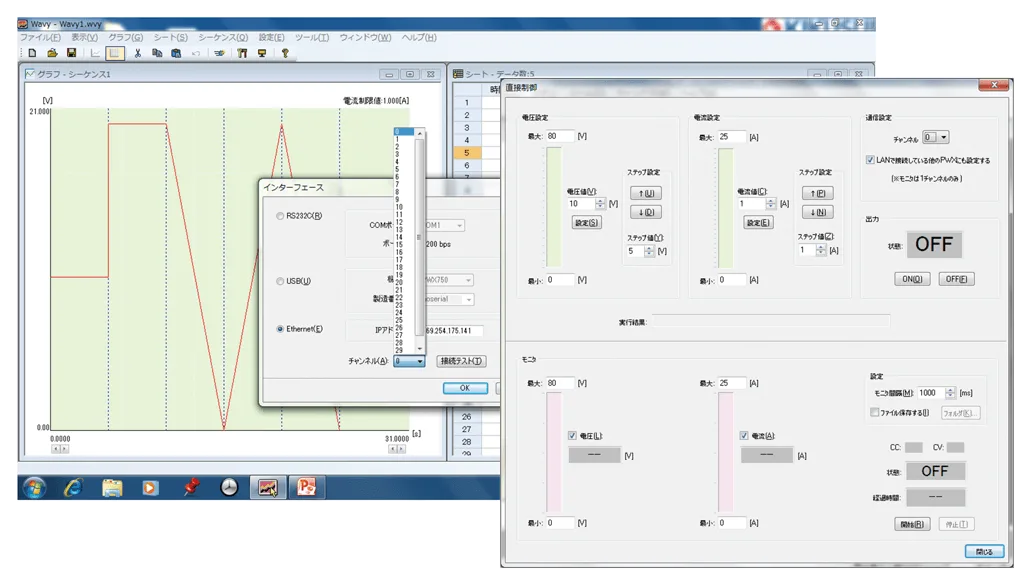
Task: Click the scissors Cut icon
Action: (137, 53)
